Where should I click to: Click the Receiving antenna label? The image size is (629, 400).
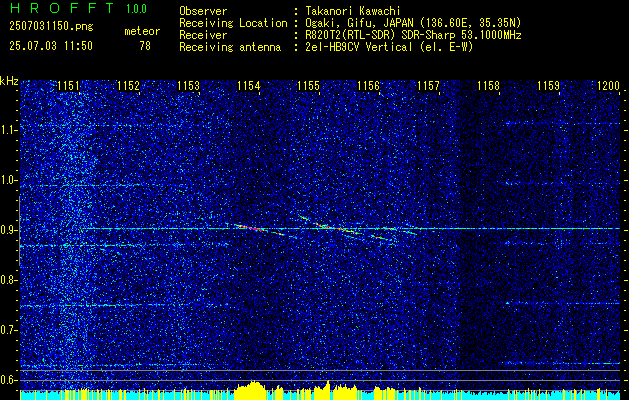[x=230, y=47]
